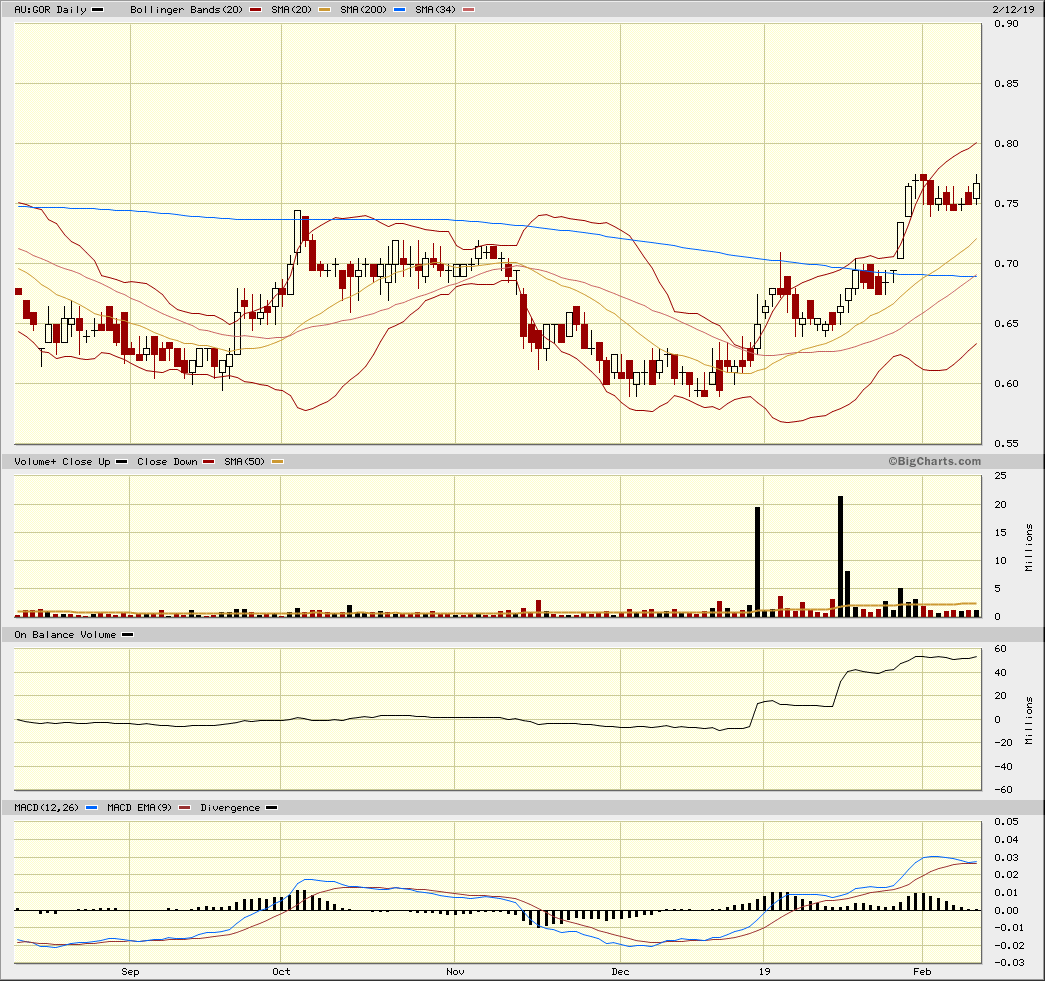Click the -60 On Balance Volume axis label

1003,790
